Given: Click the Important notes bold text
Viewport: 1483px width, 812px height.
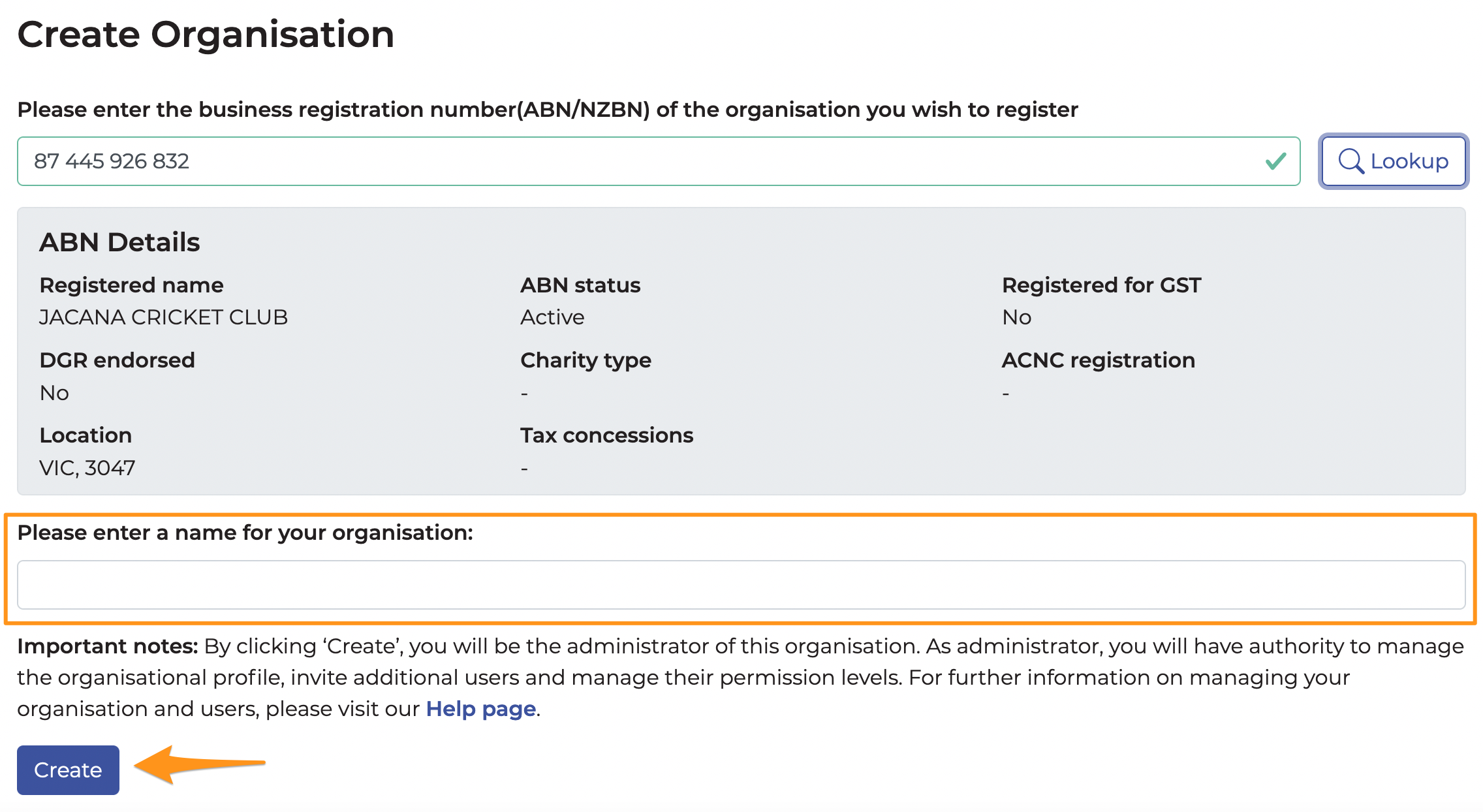Looking at the screenshot, I should pyautogui.click(x=108, y=646).
